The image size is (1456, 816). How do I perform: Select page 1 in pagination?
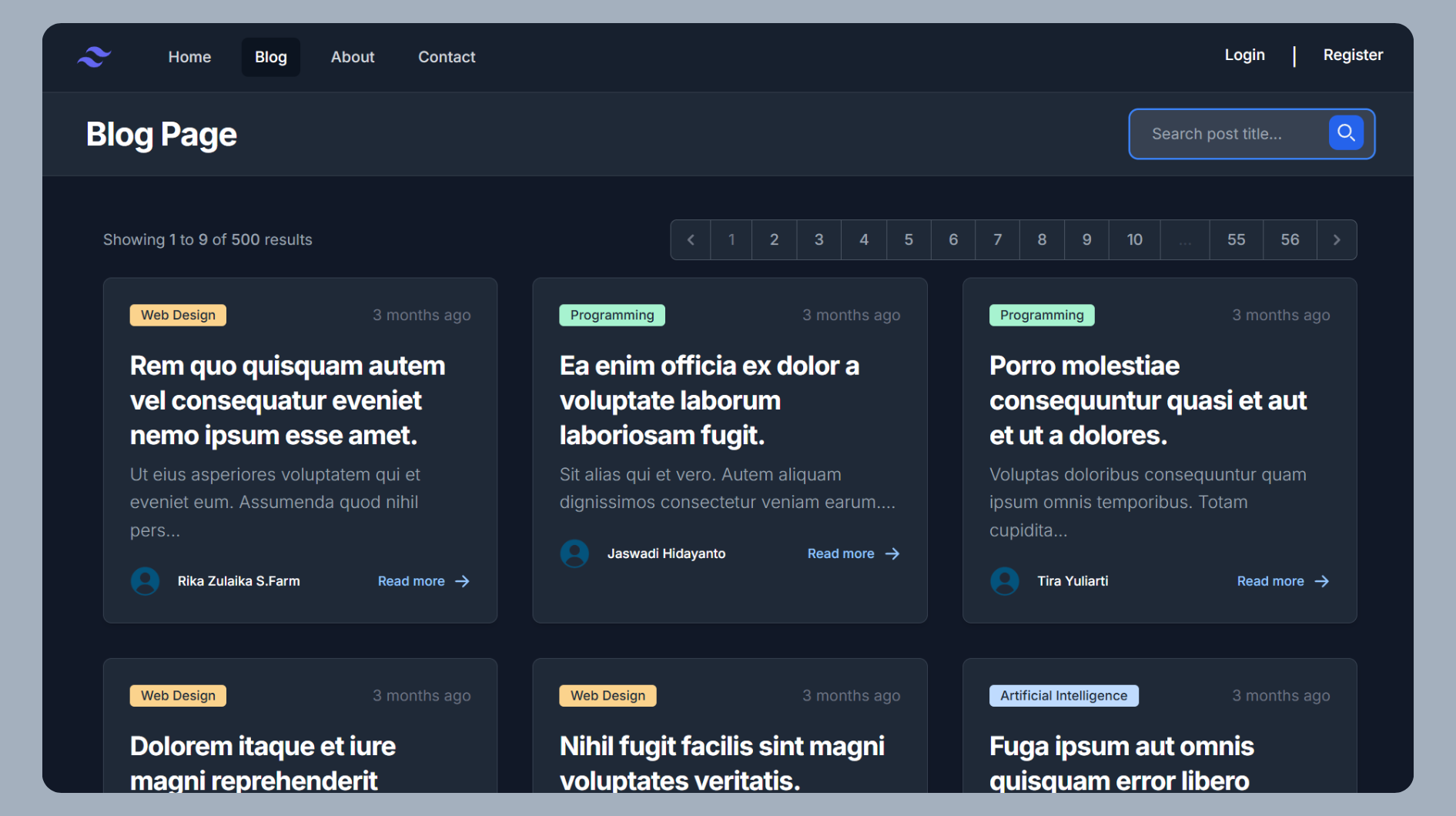(731, 240)
